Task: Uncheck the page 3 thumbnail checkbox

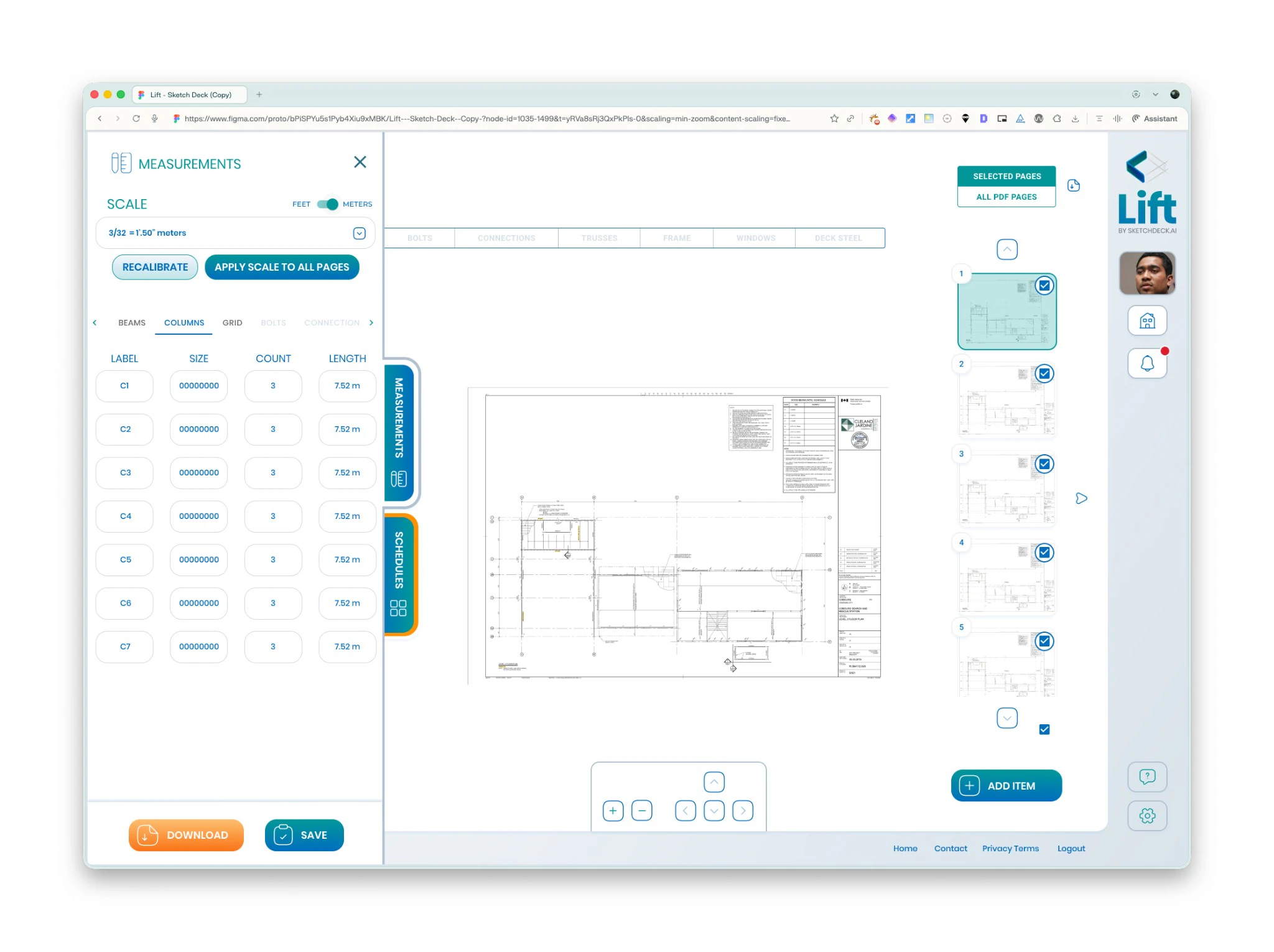Action: tap(1044, 464)
